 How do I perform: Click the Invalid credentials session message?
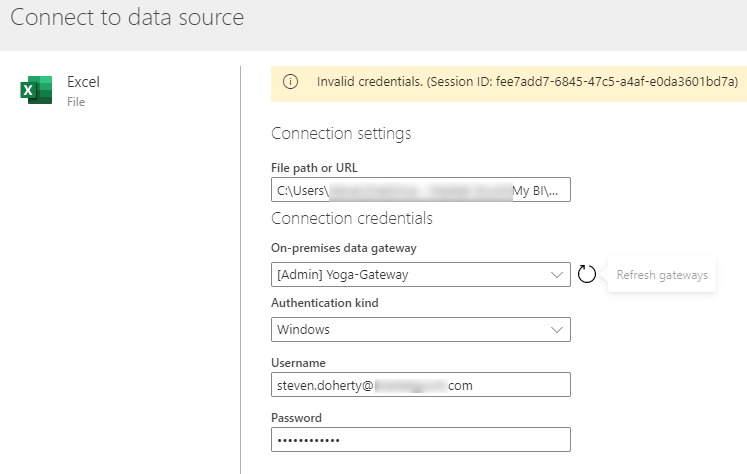coord(527,82)
